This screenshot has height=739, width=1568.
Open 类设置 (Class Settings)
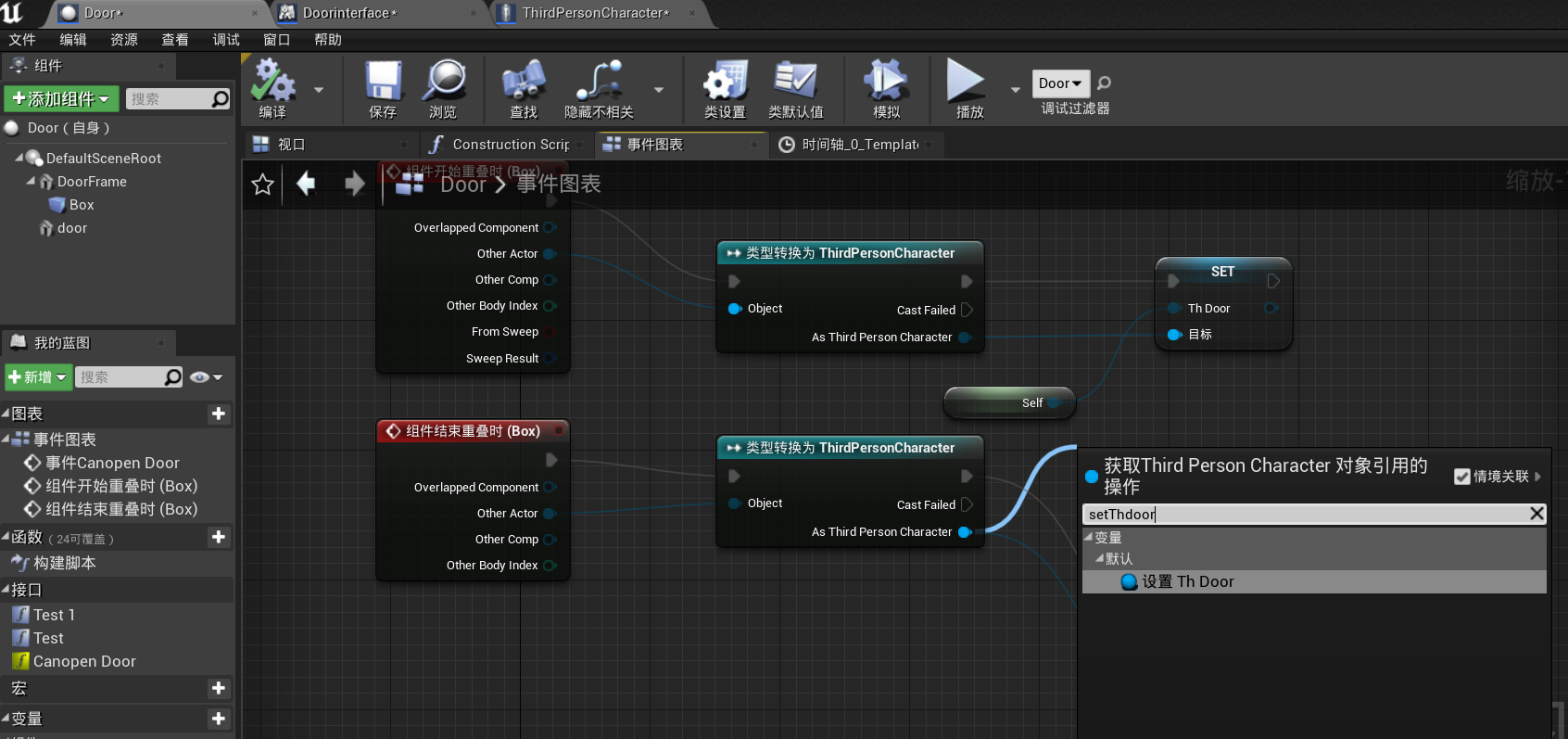725,82
